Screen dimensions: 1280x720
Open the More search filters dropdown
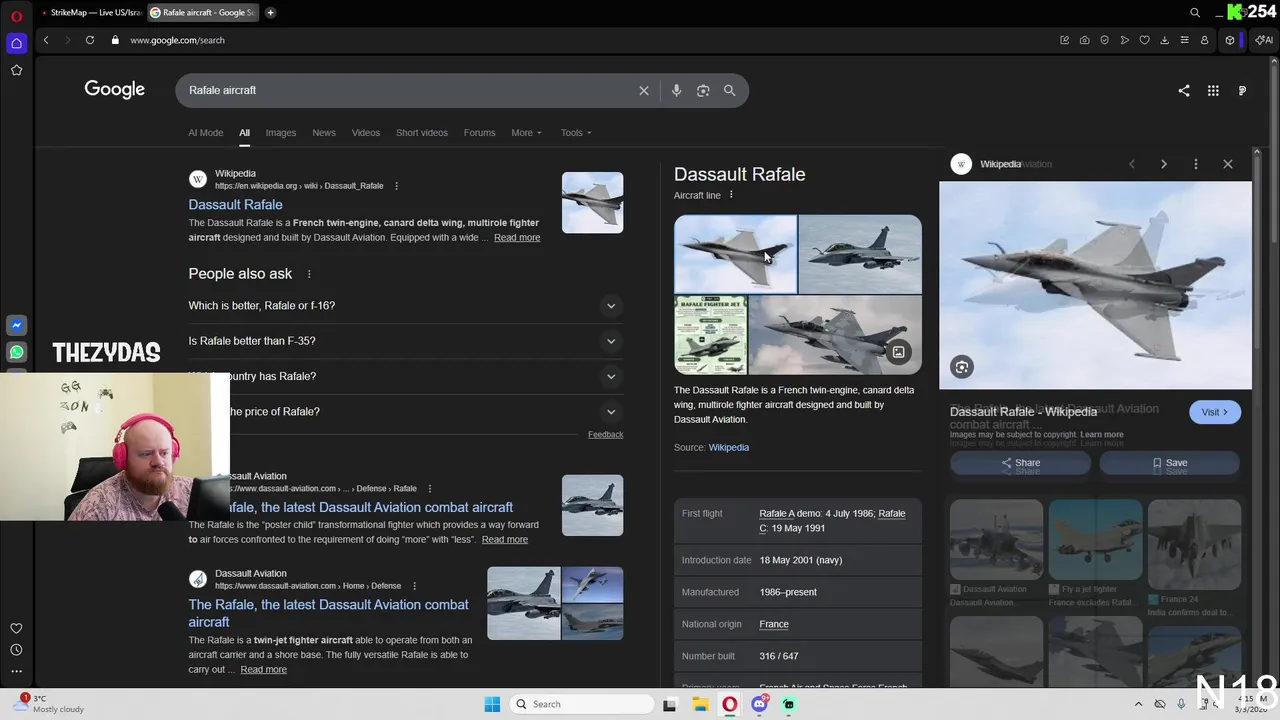[526, 133]
